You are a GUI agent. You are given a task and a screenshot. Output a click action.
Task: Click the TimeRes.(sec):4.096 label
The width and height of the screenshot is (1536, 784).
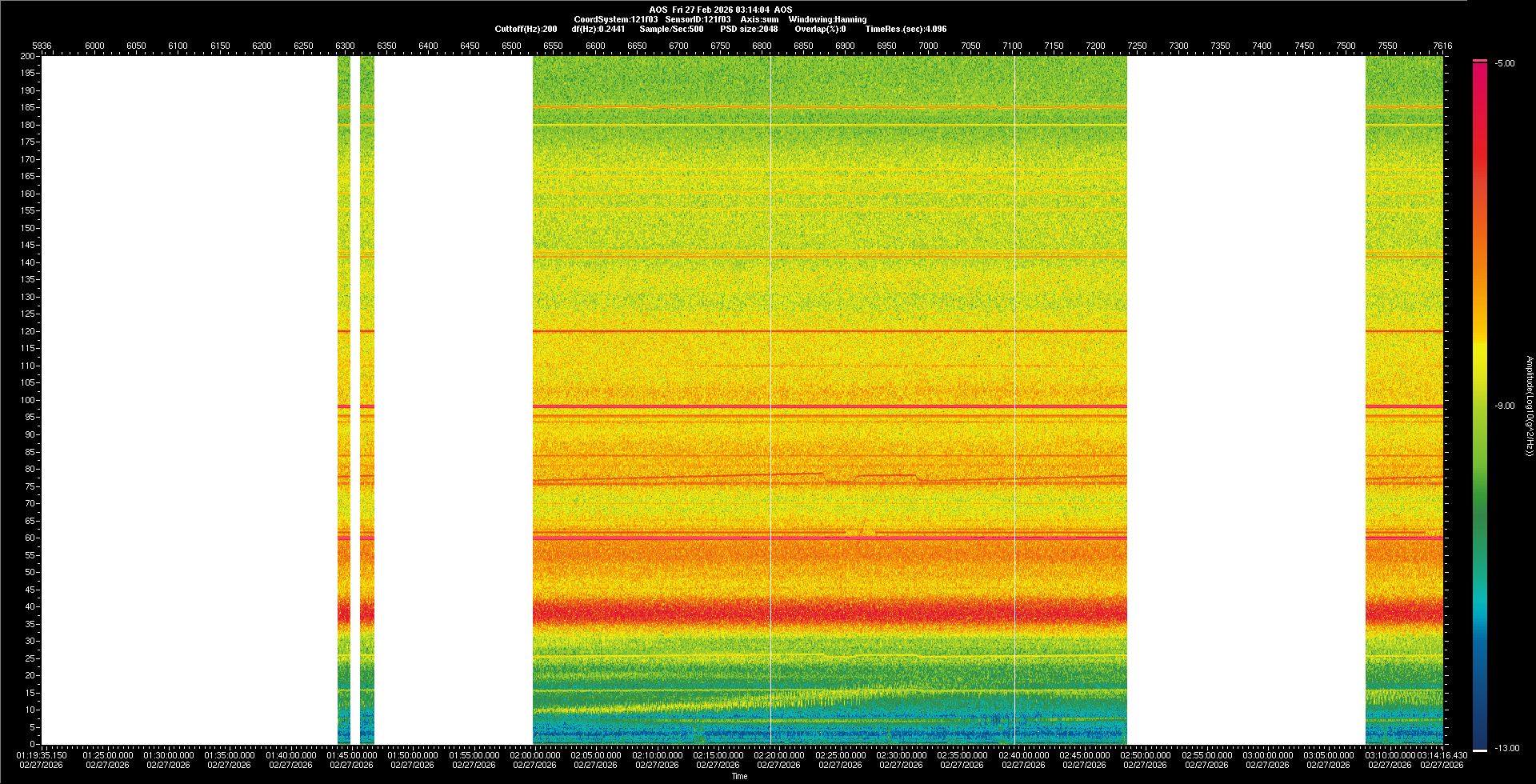click(x=906, y=29)
